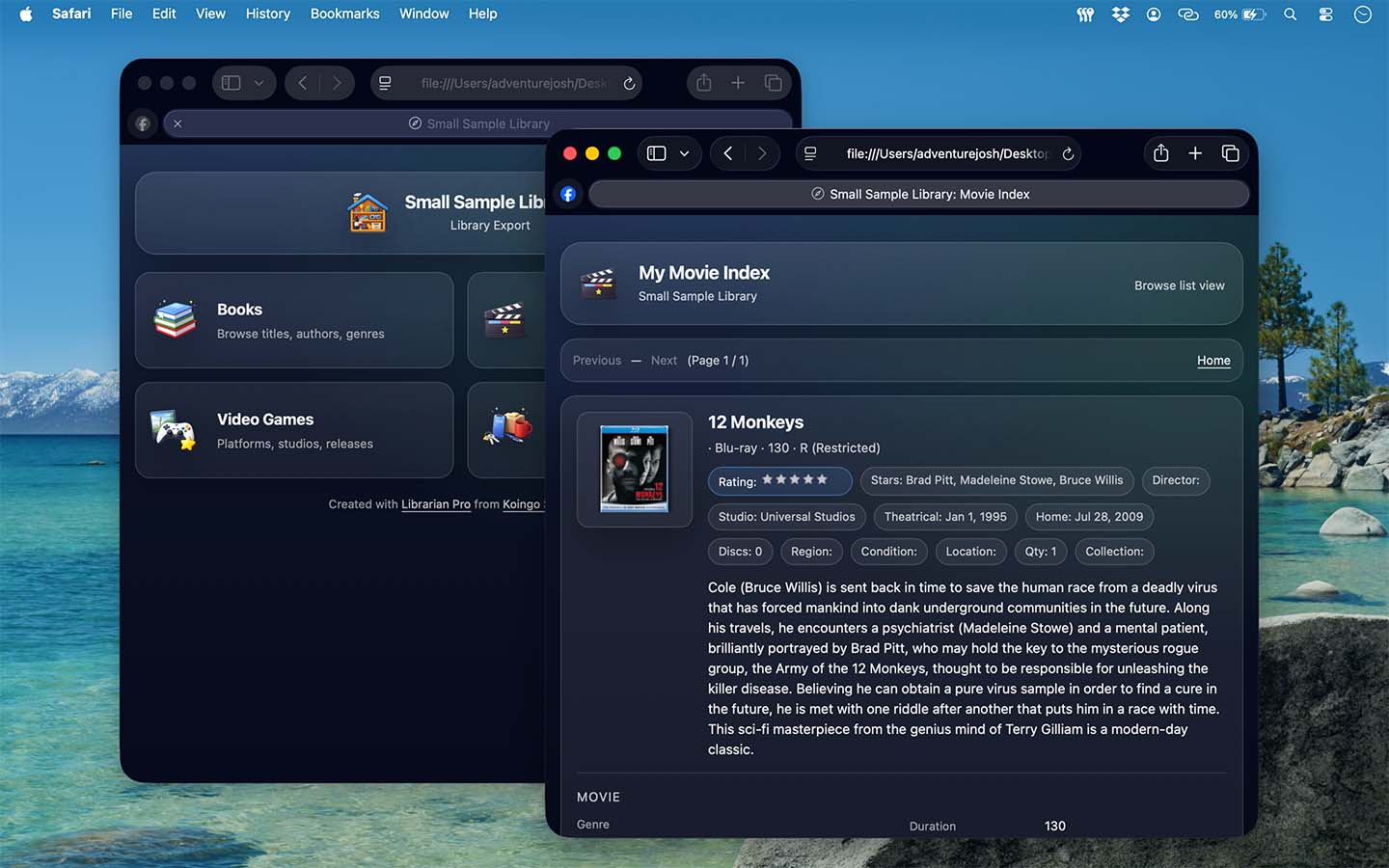
Task: Click the pinned Facebook tab icon
Action: coord(568,194)
